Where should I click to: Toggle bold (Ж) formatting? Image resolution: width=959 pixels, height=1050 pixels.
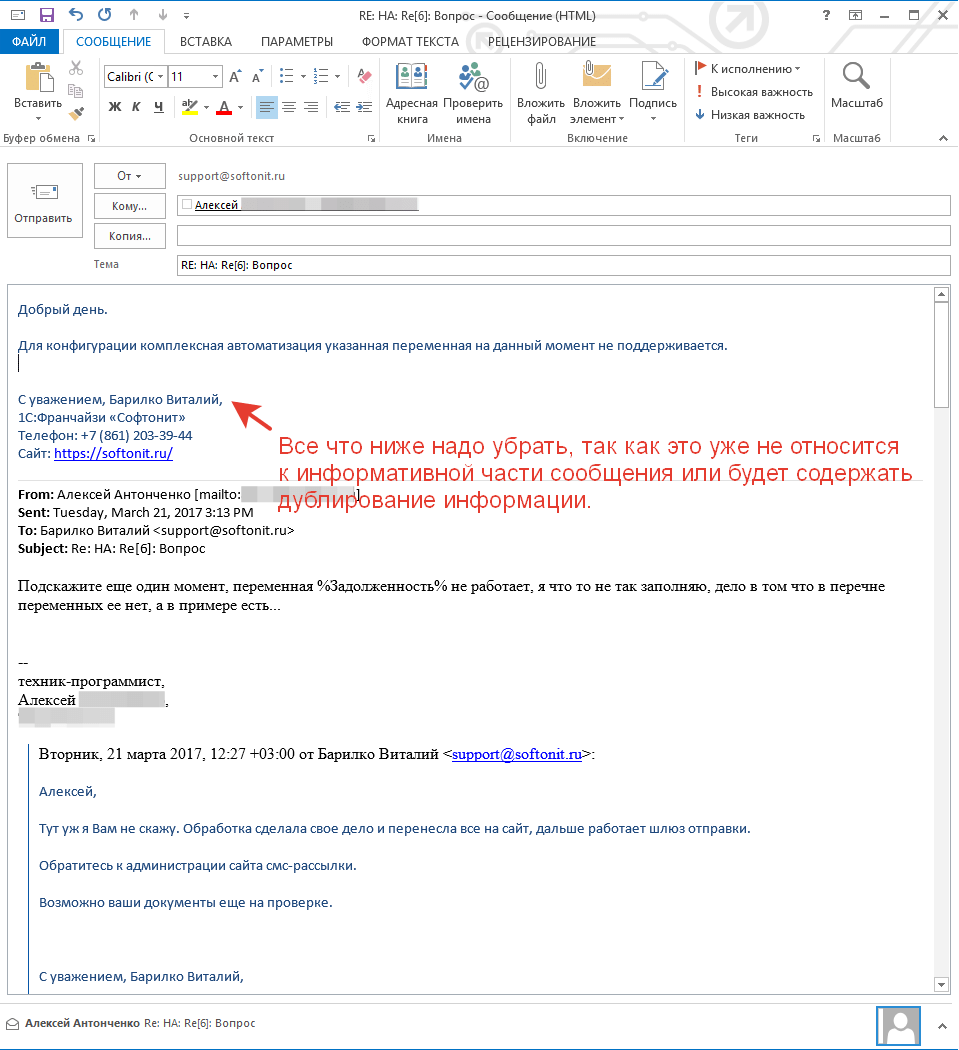coord(114,107)
